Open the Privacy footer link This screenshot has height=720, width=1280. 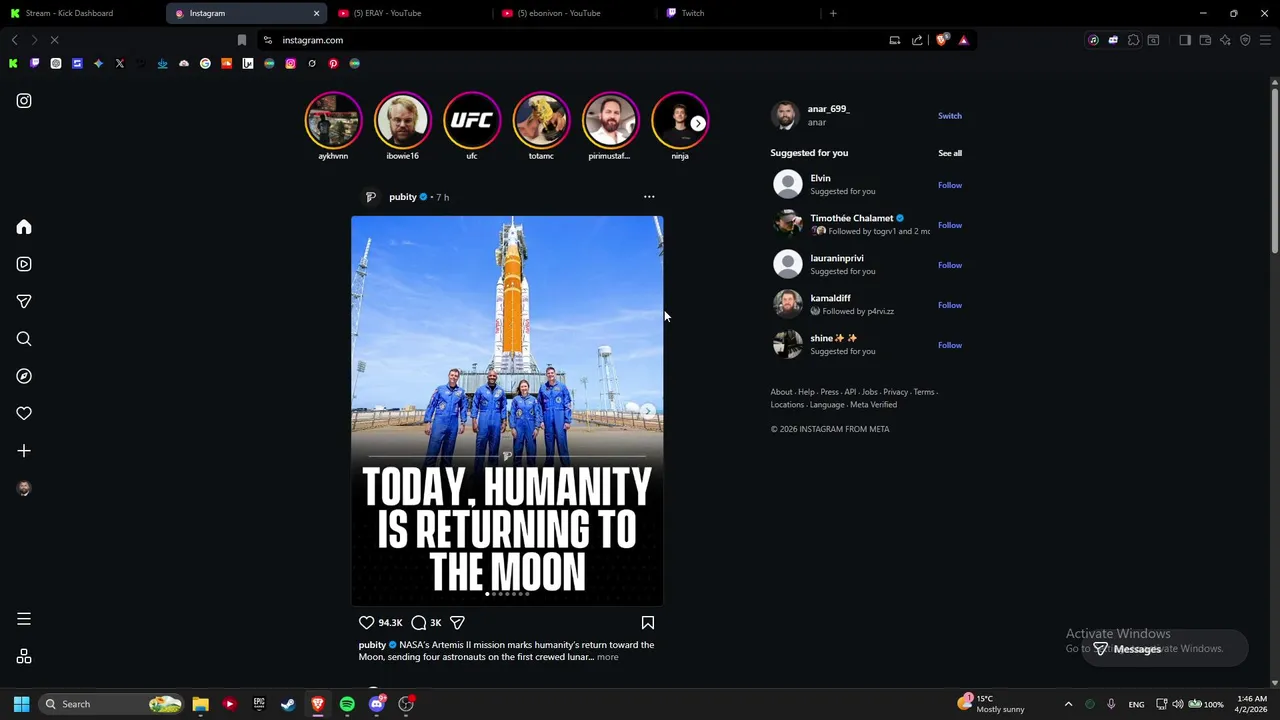click(895, 392)
